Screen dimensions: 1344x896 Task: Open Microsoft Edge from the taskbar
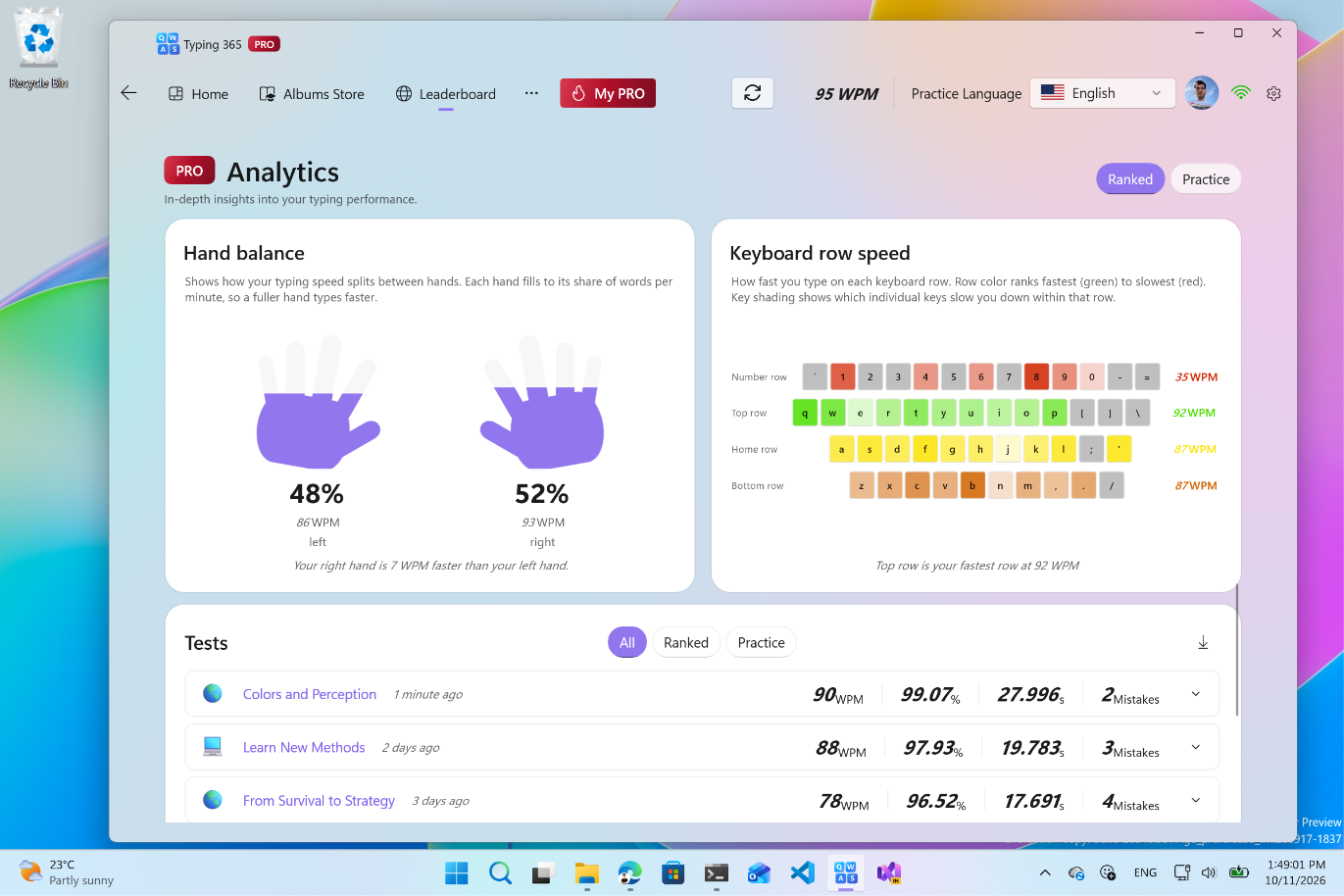coord(629,872)
